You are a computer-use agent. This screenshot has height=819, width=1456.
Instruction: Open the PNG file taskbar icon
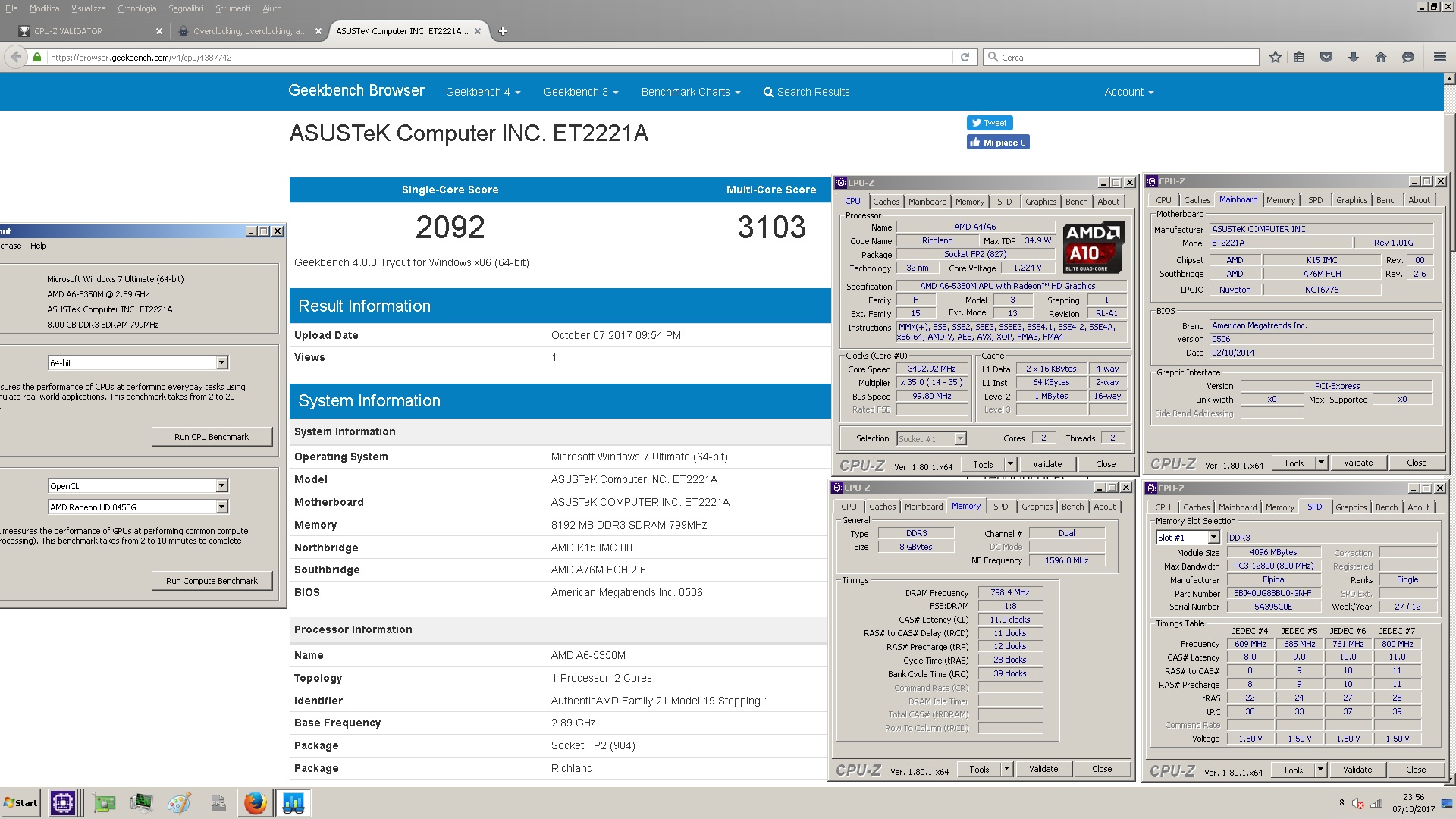coord(218,803)
